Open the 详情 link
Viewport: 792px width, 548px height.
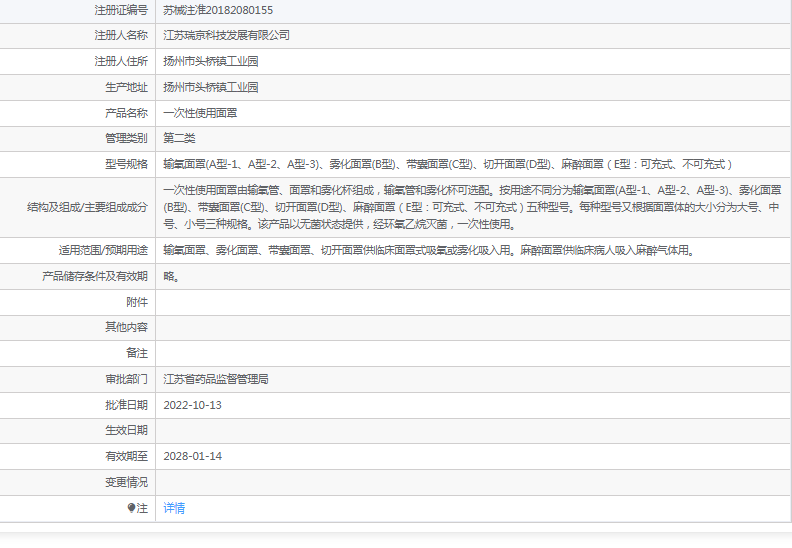tap(174, 508)
